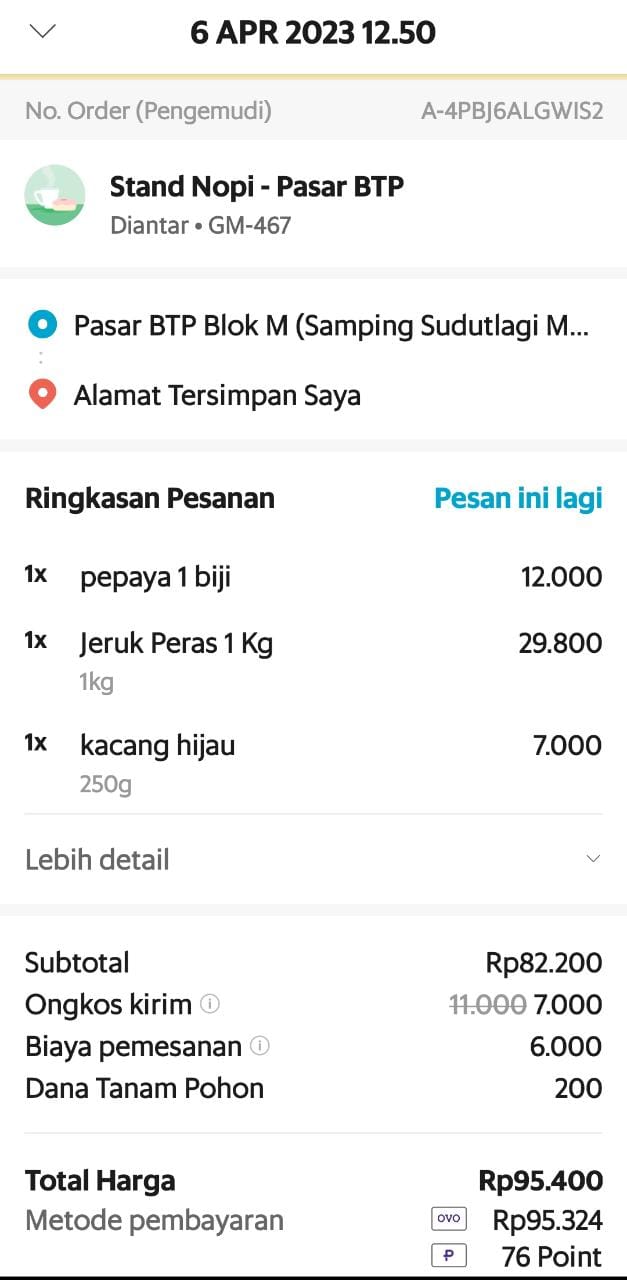Open Stand Nopi - Pasar BTP merchant
This screenshot has height=1280, width=627.
tap(257, 187)
